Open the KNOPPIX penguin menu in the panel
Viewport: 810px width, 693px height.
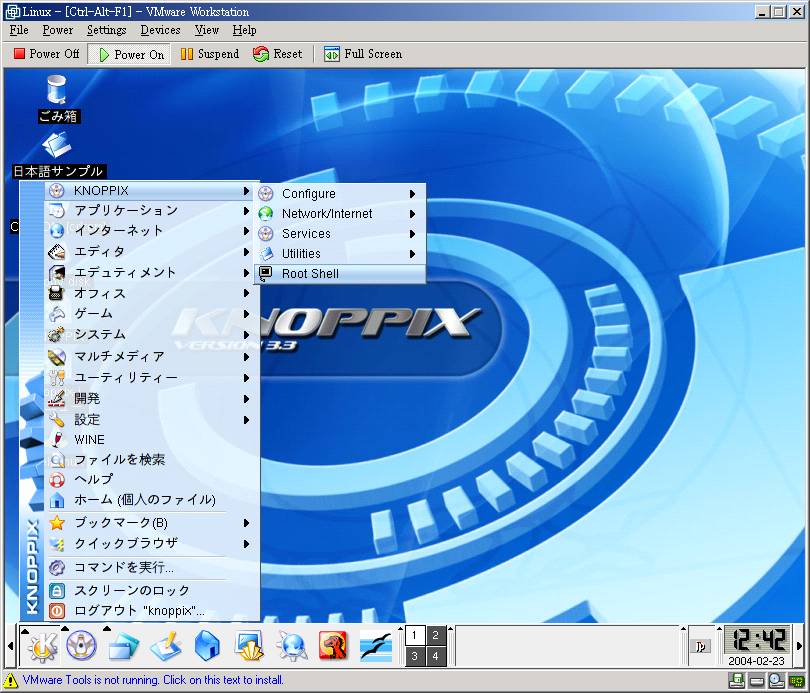[81, 645]
